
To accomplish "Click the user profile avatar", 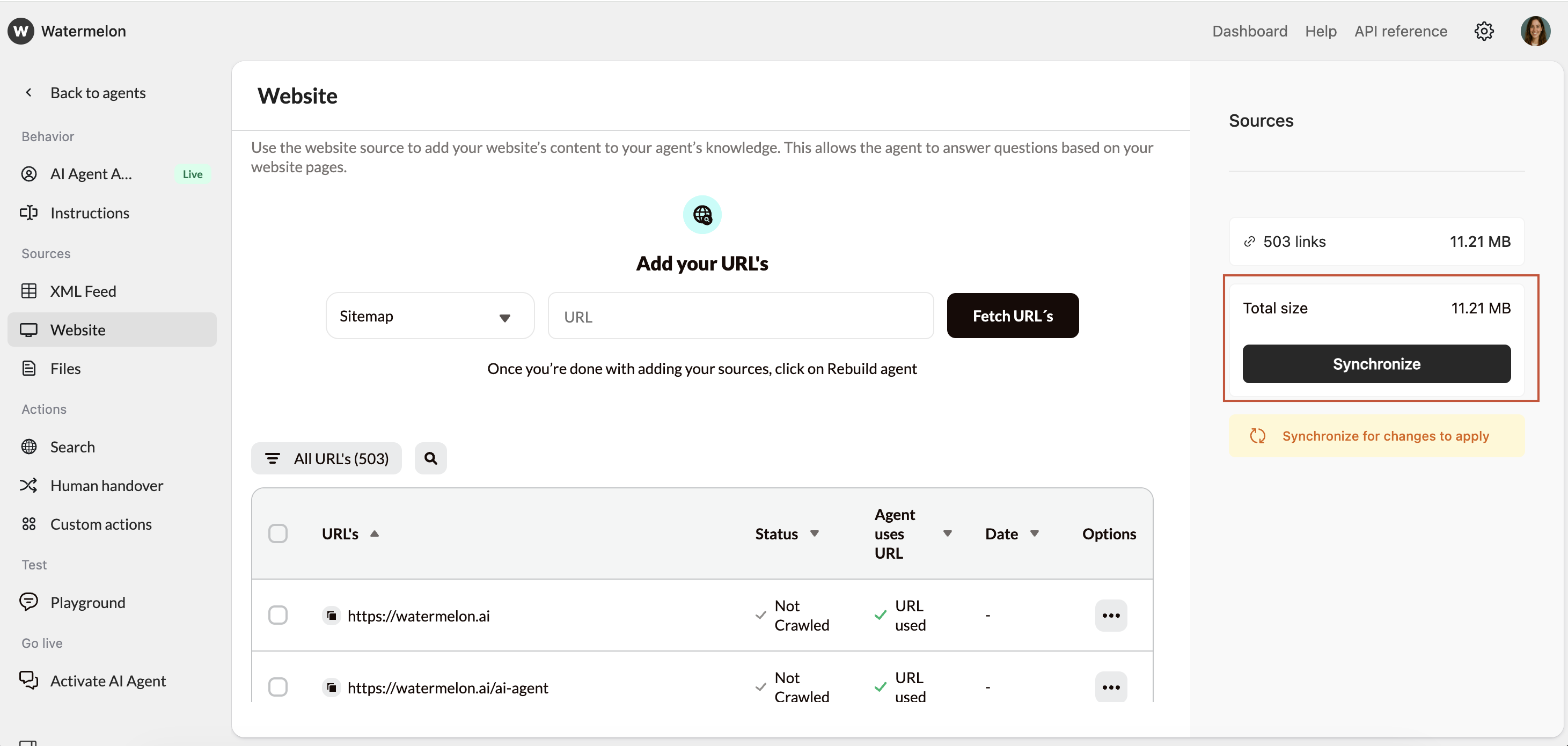I will [x=1535, y=31].
